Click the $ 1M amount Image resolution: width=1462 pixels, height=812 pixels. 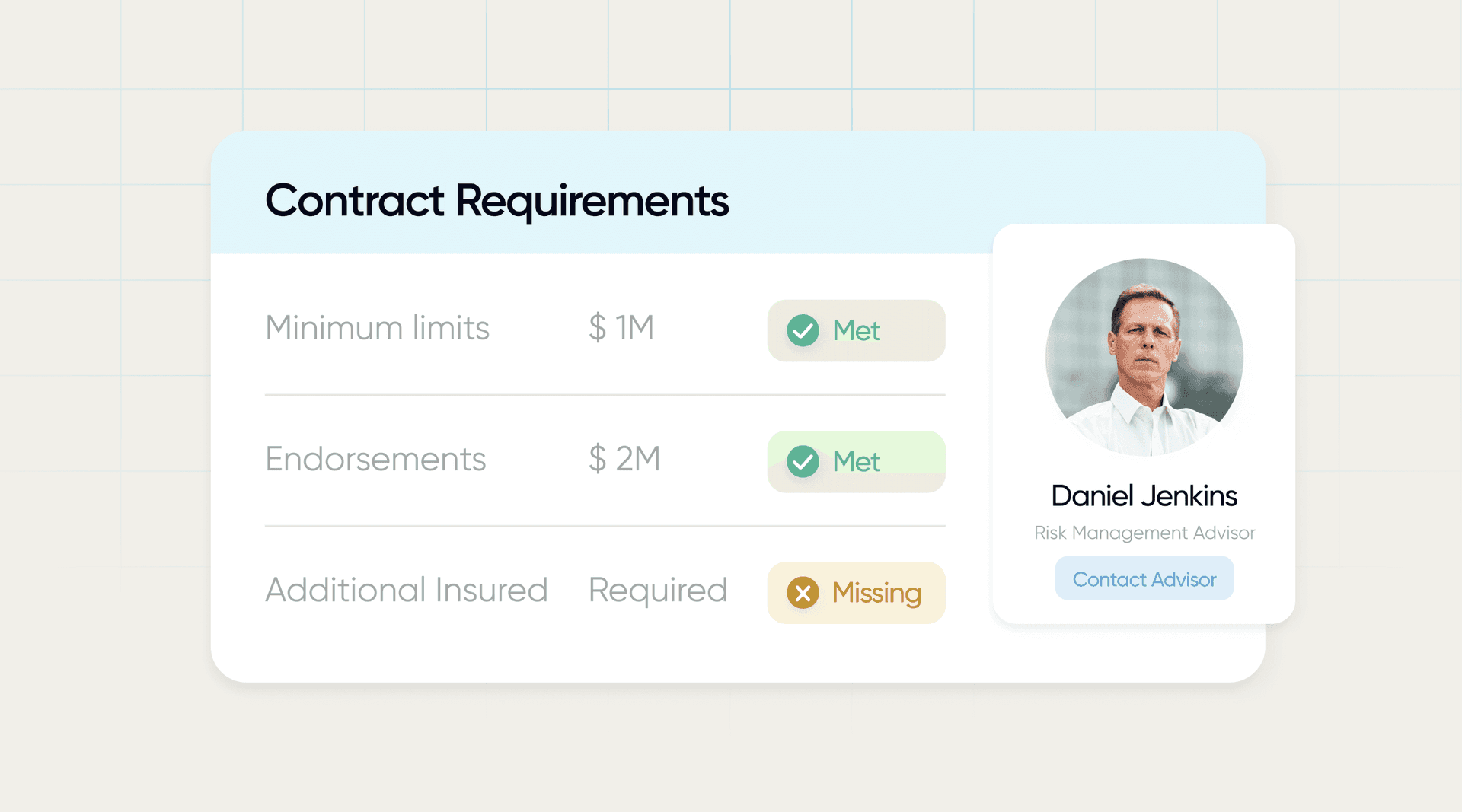(621, 328)
